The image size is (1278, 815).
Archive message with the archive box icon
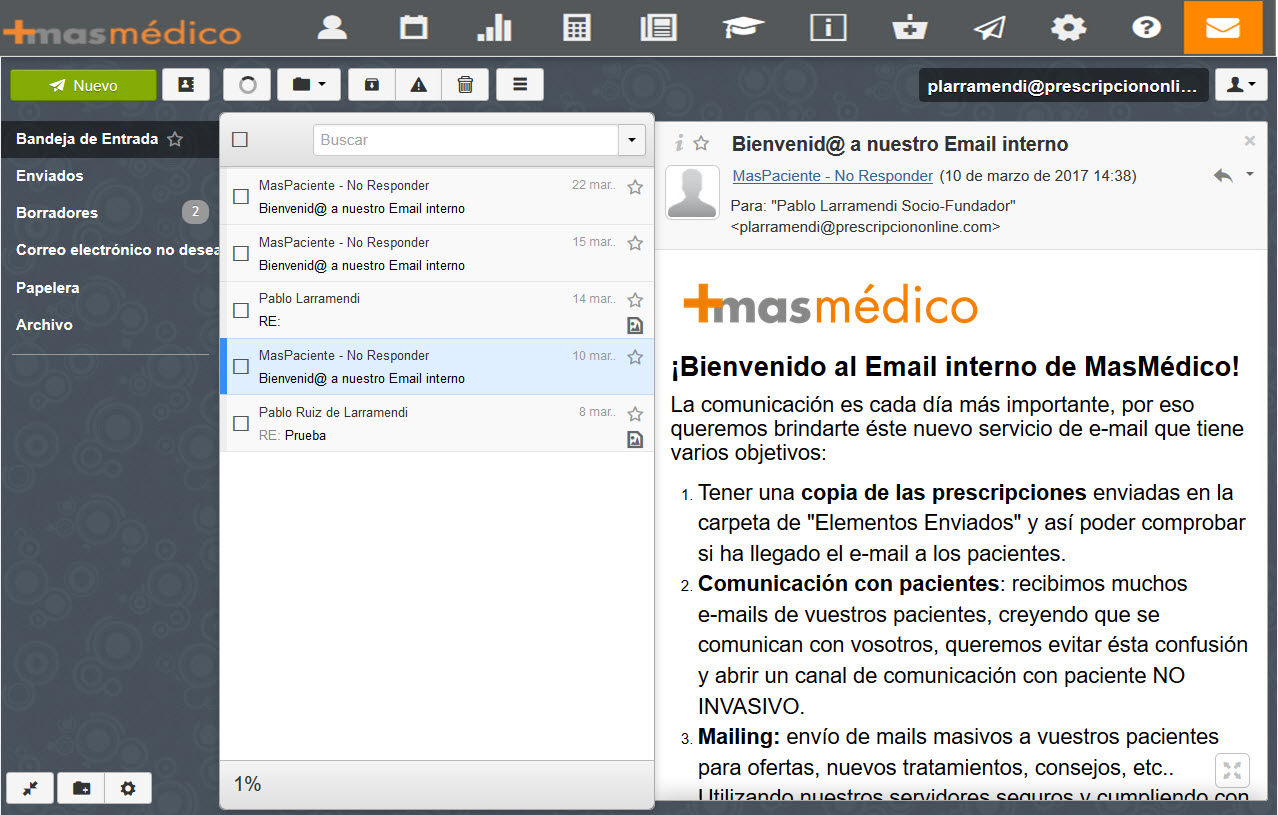tap(372, 85)
